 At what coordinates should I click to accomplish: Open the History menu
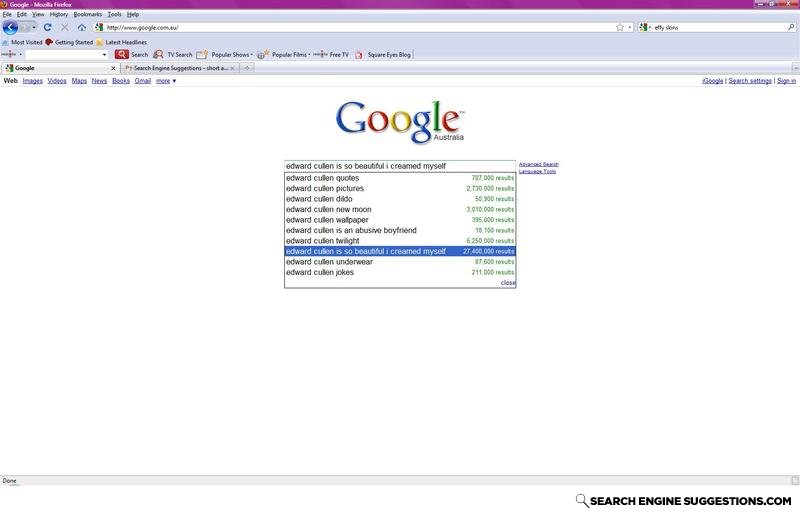coord(59,15)
